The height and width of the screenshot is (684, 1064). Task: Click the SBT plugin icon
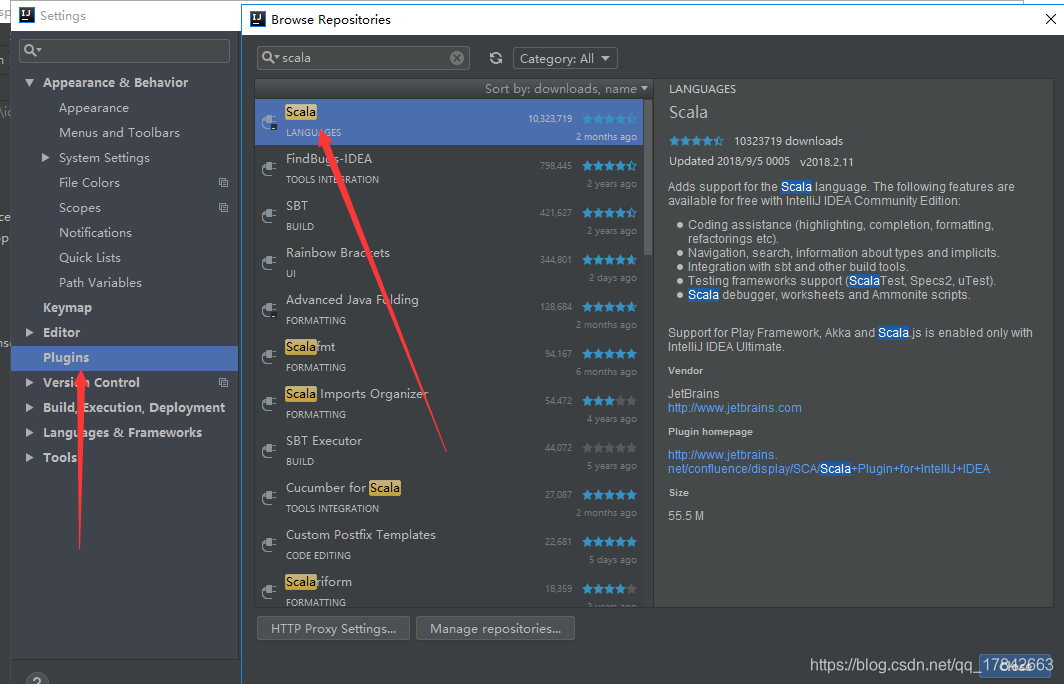pos(269,216)
